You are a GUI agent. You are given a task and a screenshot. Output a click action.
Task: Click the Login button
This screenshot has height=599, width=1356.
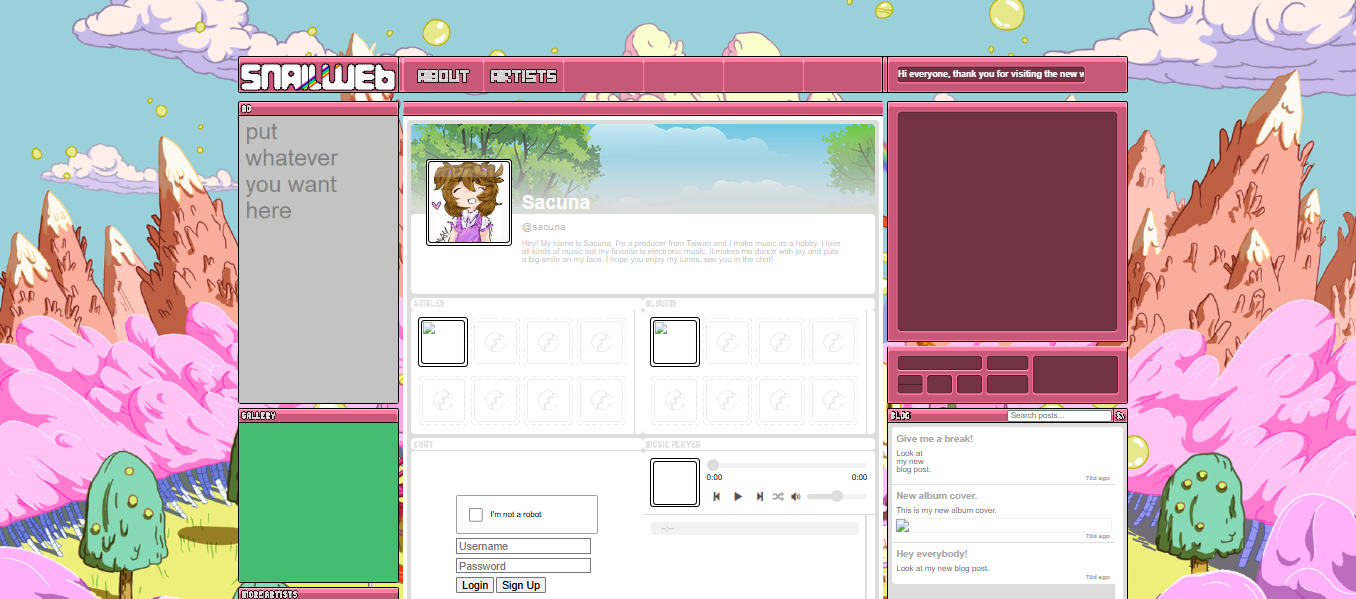click(475, 585)
